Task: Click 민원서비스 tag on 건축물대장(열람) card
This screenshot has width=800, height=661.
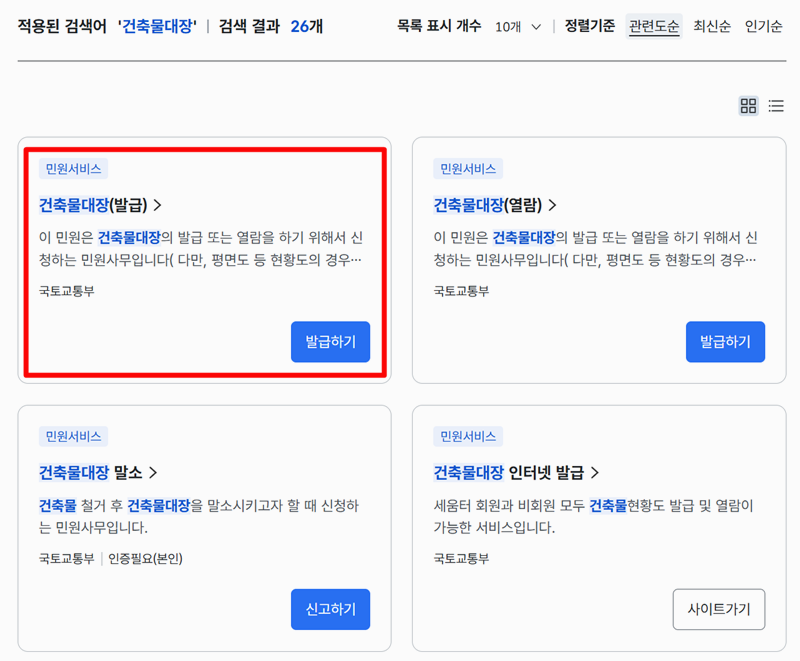Action: pos(468,169)
